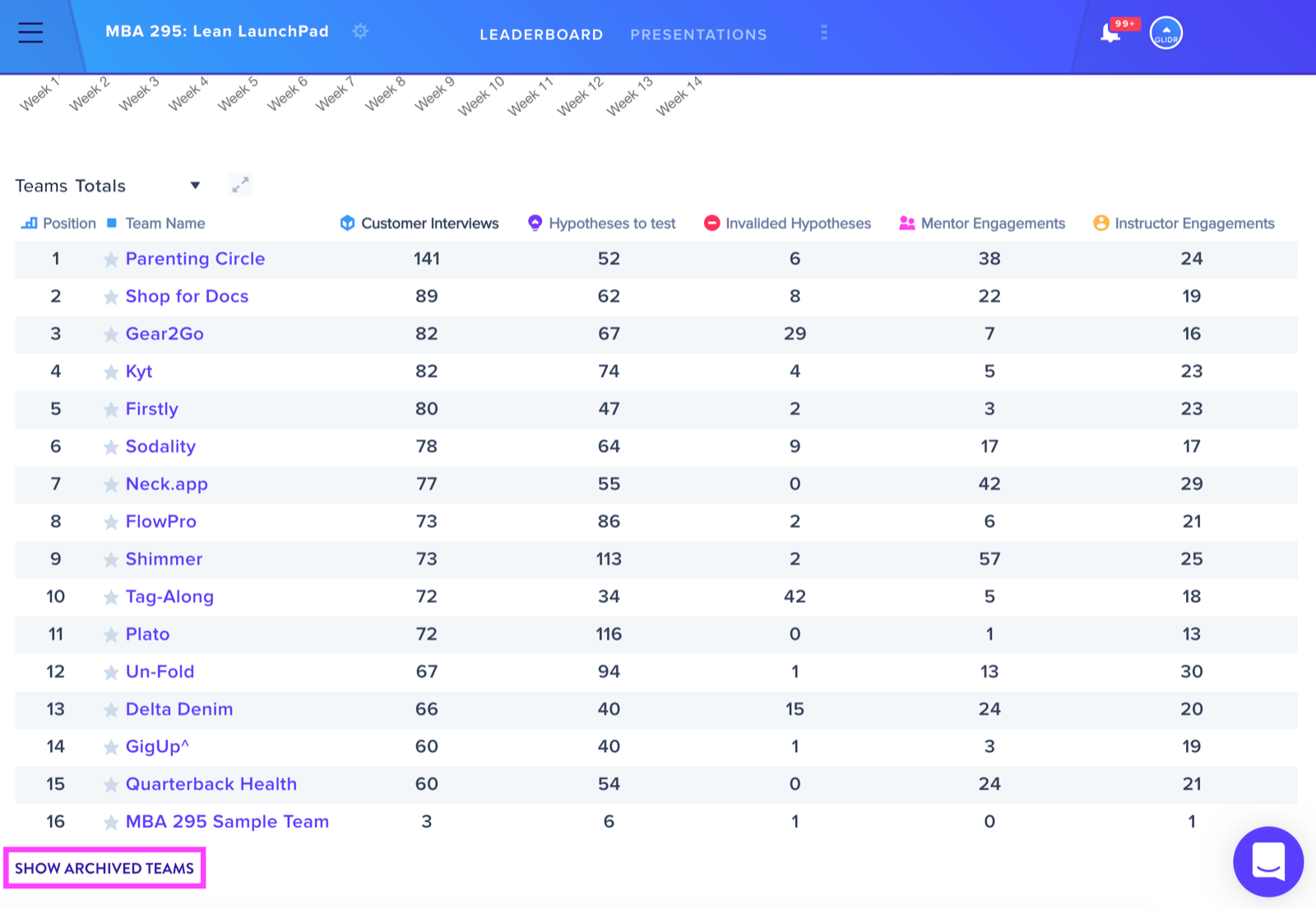
Task: Sort by Instructor Engagements column
Action: click(1184, 223)
